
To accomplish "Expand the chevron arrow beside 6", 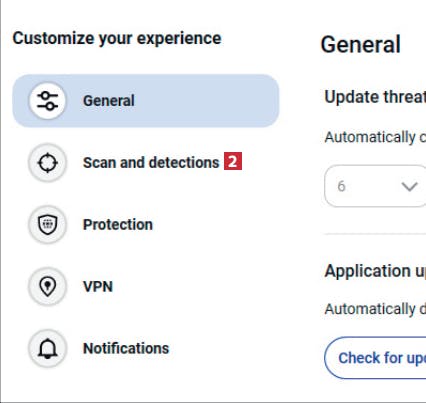I will (410, 187).
